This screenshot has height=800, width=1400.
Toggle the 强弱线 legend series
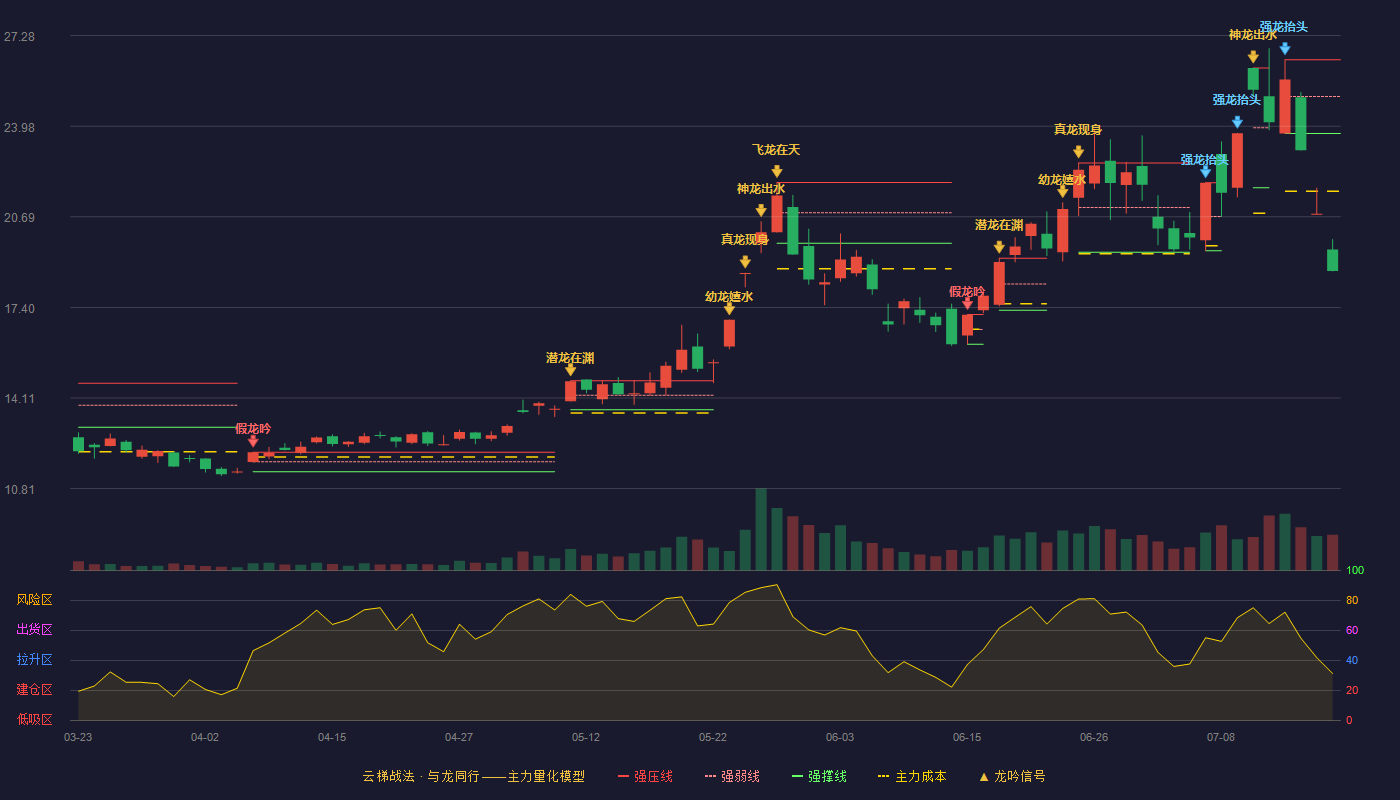732,776
